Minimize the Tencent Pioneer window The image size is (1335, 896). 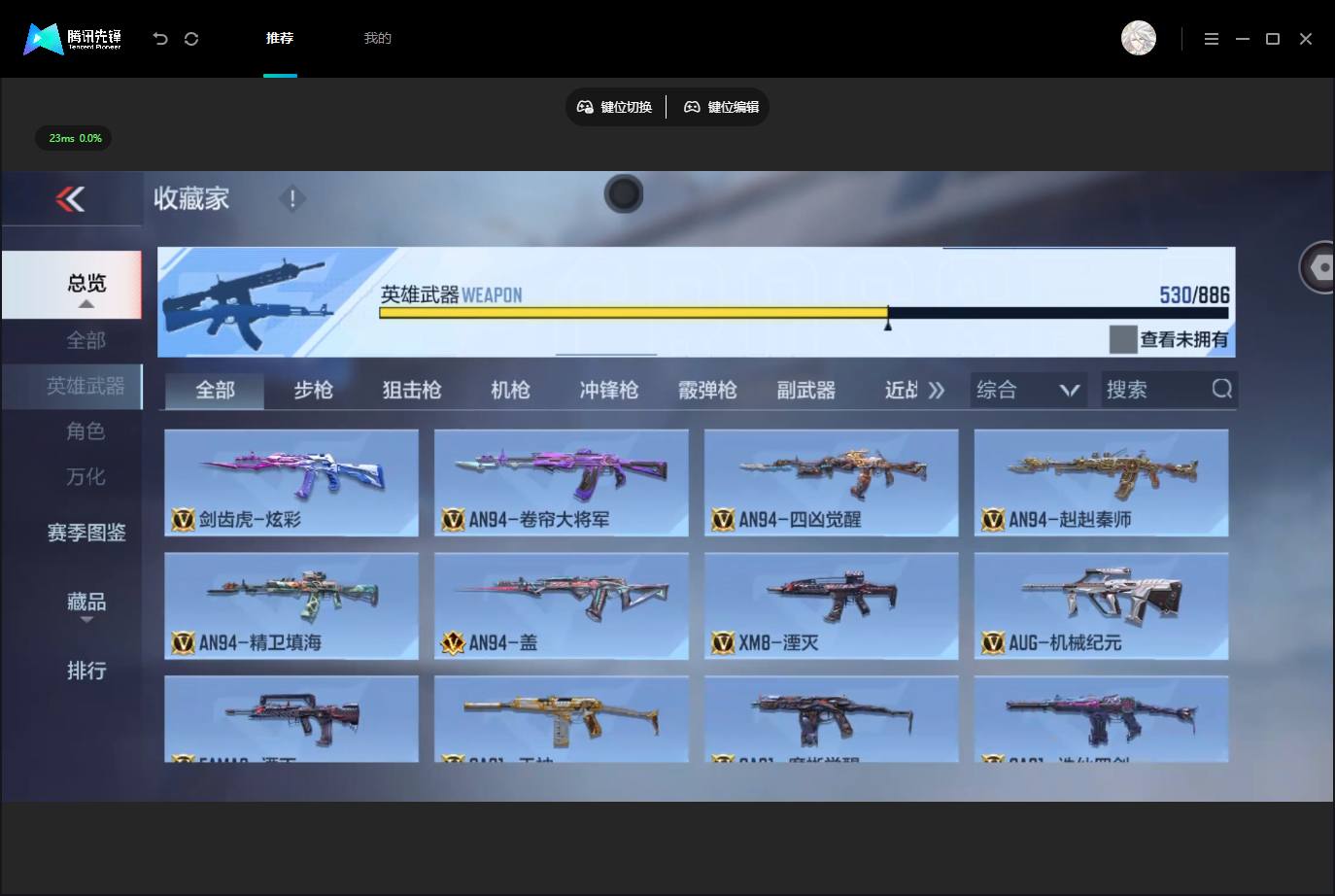point(1242,39)
